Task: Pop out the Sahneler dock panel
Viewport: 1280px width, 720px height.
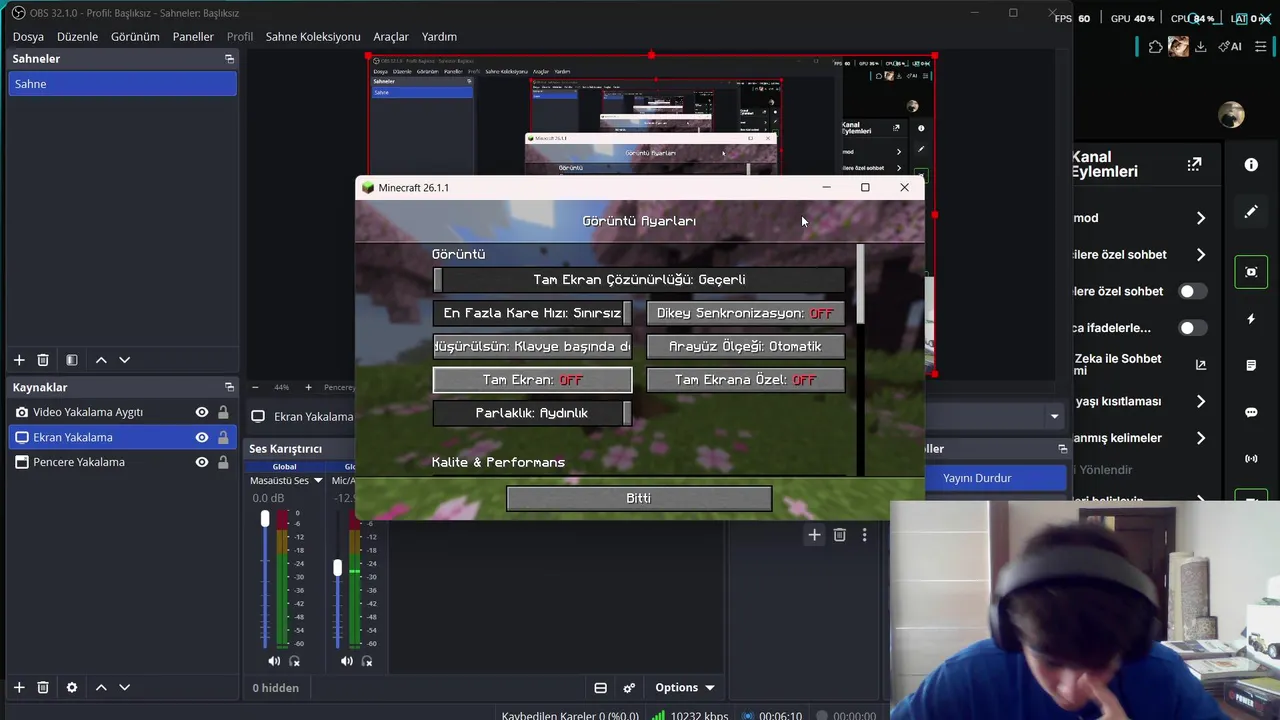Action: point(229,59)
